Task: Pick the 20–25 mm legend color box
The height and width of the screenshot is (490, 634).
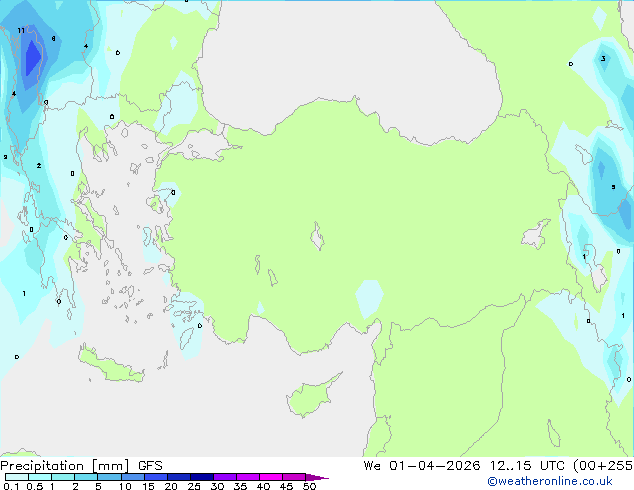Action: tap(179, 477)
